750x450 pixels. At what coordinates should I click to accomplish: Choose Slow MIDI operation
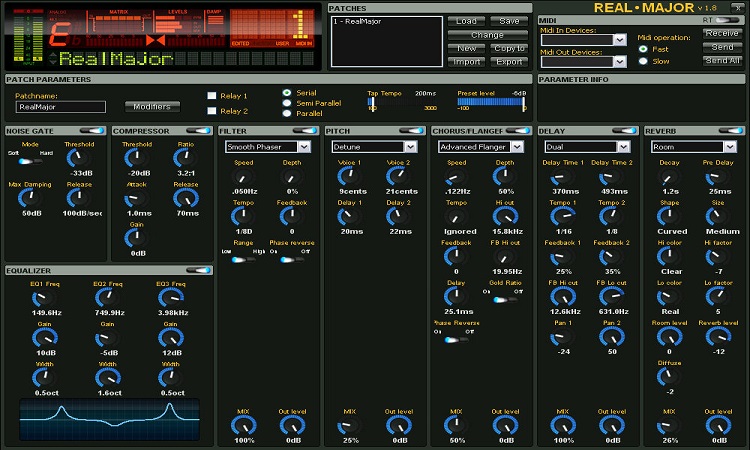point(644,61)
